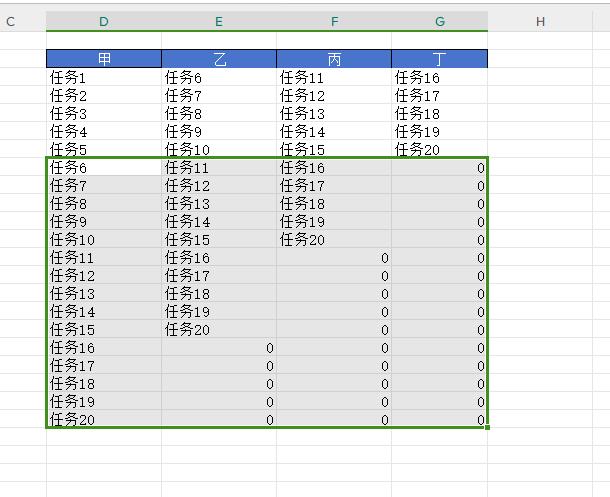The width and height of the screenshot is (610, 497).
Task: Select the 0 in column G beside 任务20 in column F
Action: click(440, 239)
